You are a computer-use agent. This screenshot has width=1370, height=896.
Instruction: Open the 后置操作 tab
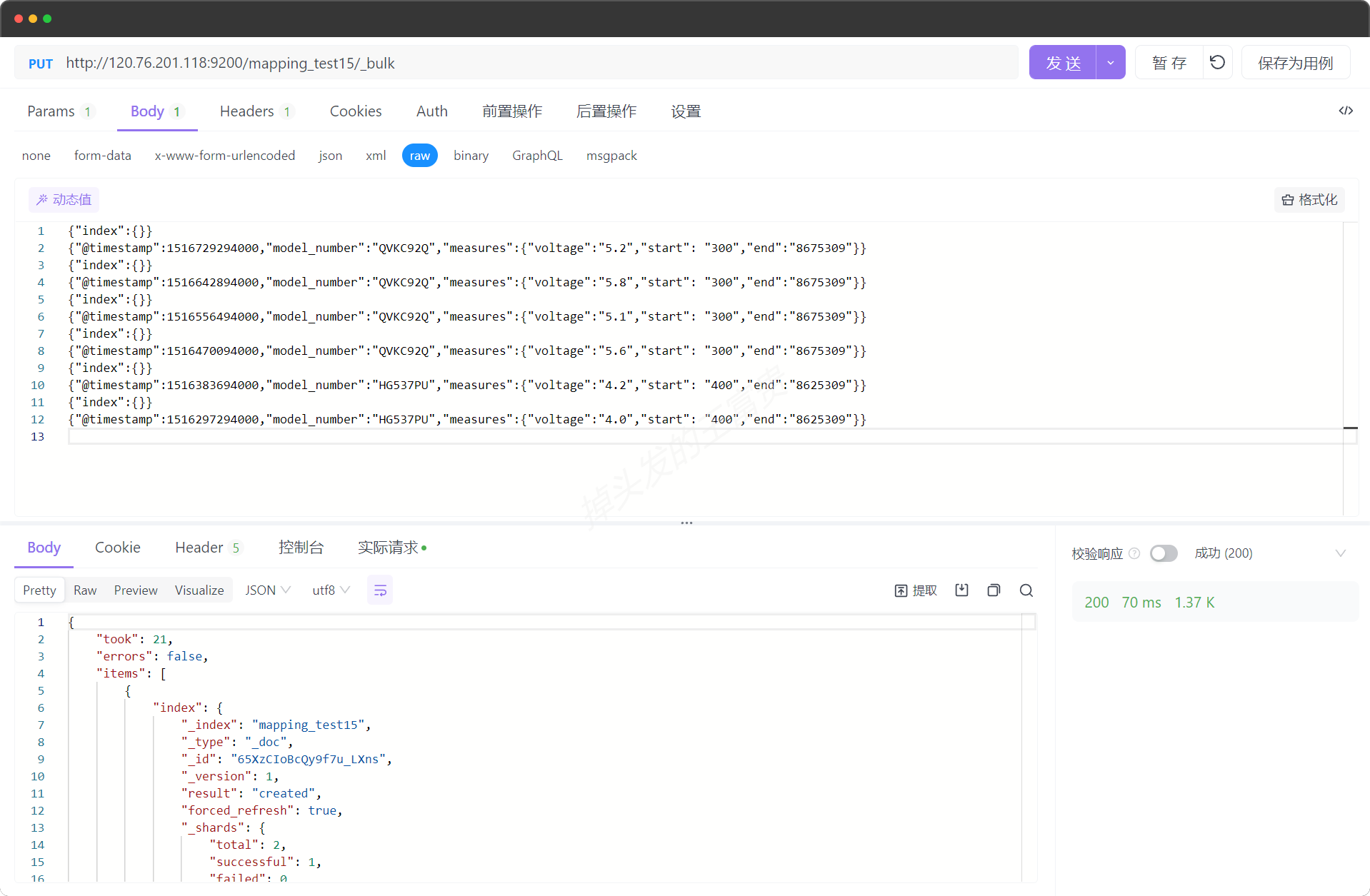(606, 111)
